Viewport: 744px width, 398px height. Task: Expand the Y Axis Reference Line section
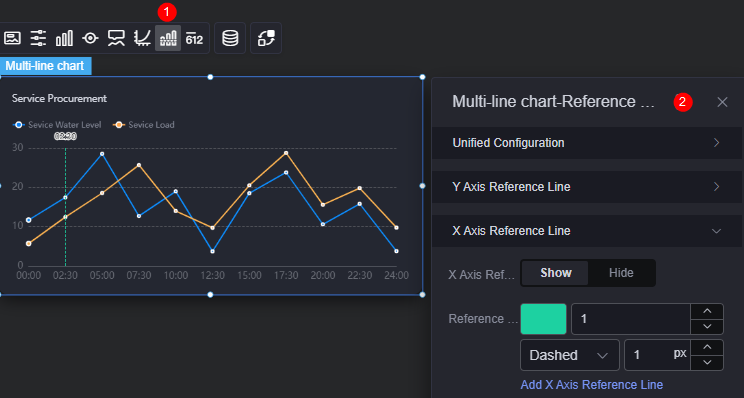click(x=587, y=187)
